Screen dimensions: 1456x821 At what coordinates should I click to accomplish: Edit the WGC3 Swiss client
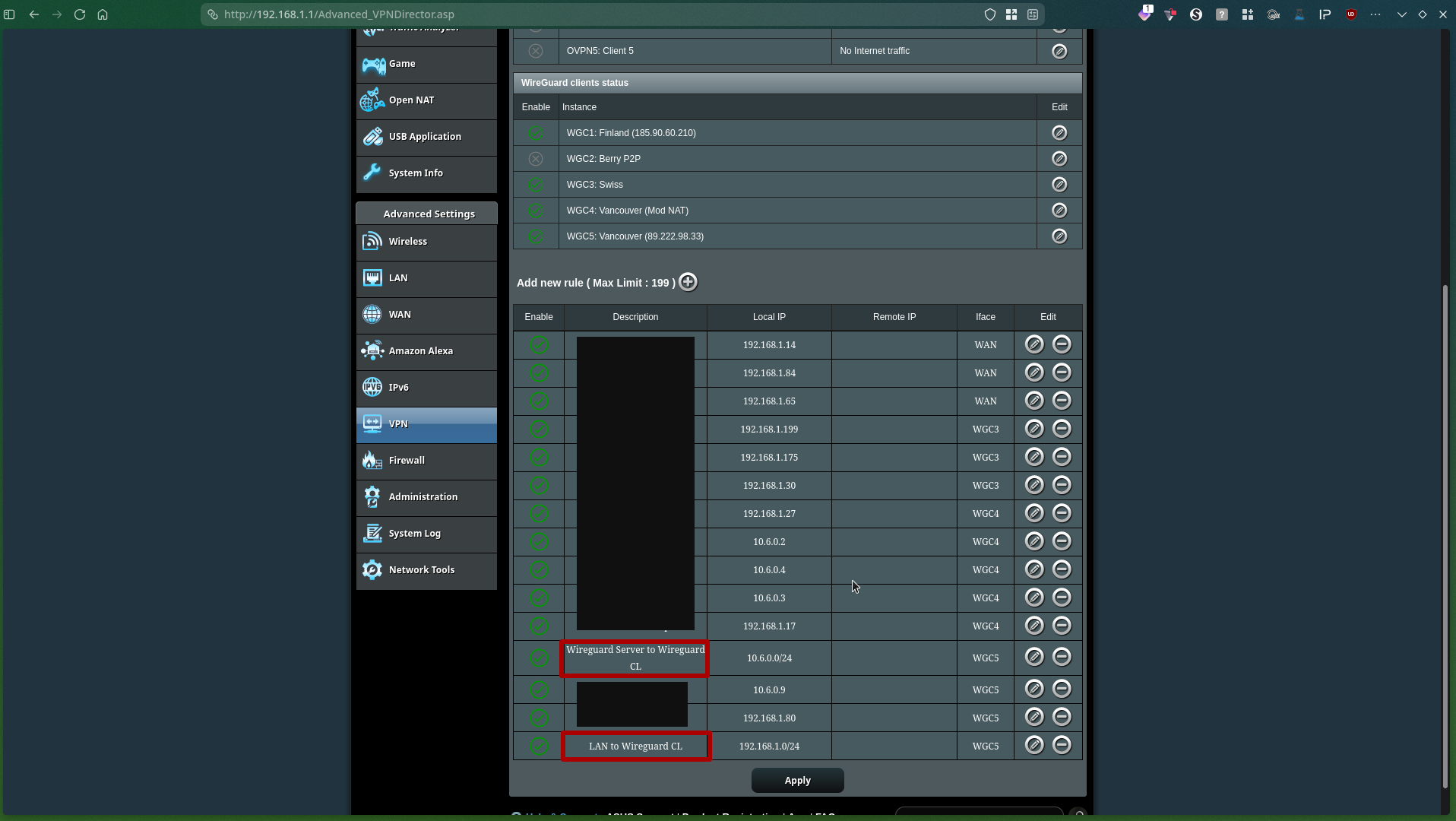click(1059, 185)
